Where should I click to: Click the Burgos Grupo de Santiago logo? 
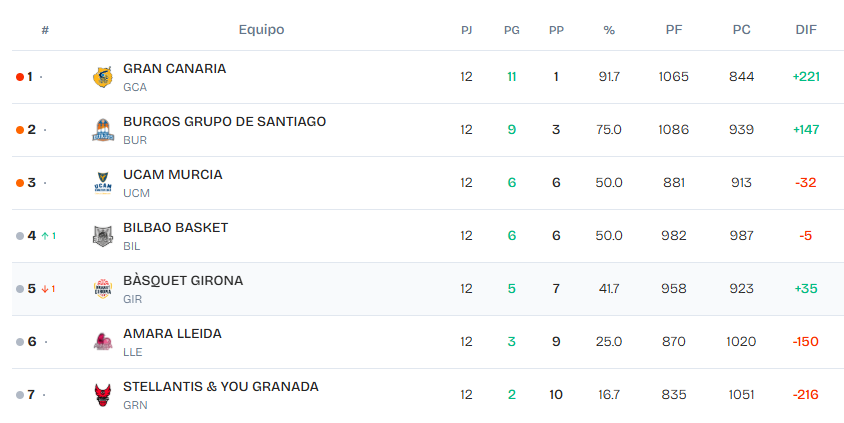pos(103,130)
